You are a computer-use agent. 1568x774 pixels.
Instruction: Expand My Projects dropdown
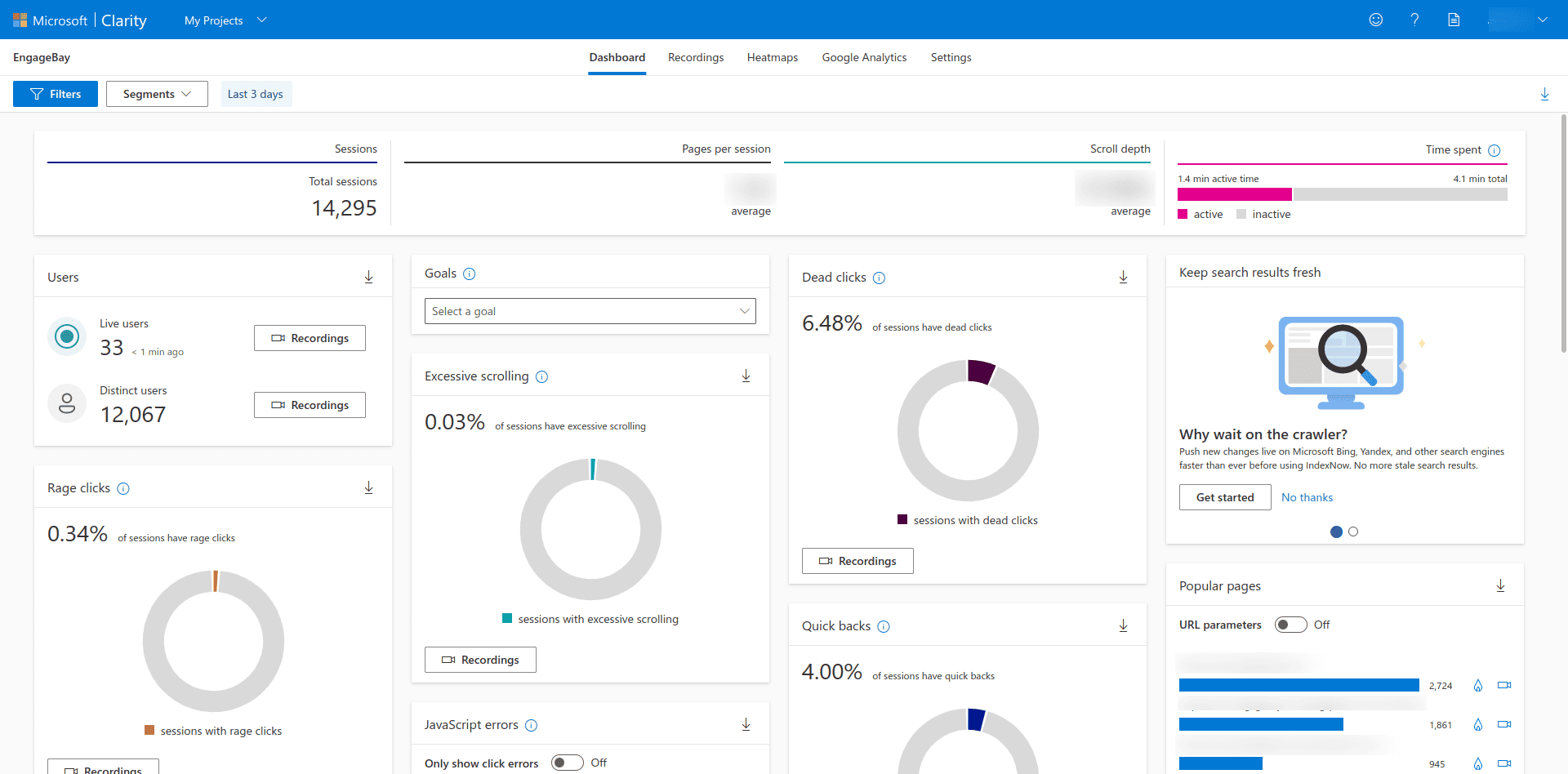(225, 20)
